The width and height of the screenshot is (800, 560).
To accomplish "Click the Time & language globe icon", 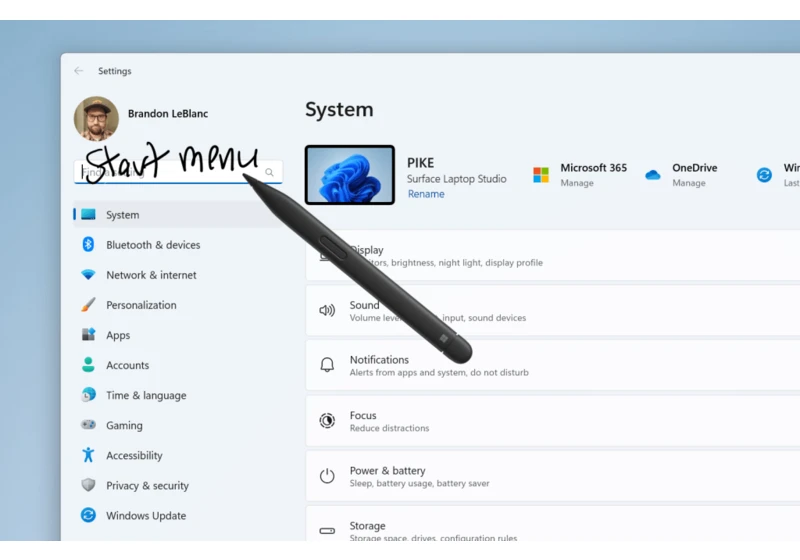I will (88, 395).
